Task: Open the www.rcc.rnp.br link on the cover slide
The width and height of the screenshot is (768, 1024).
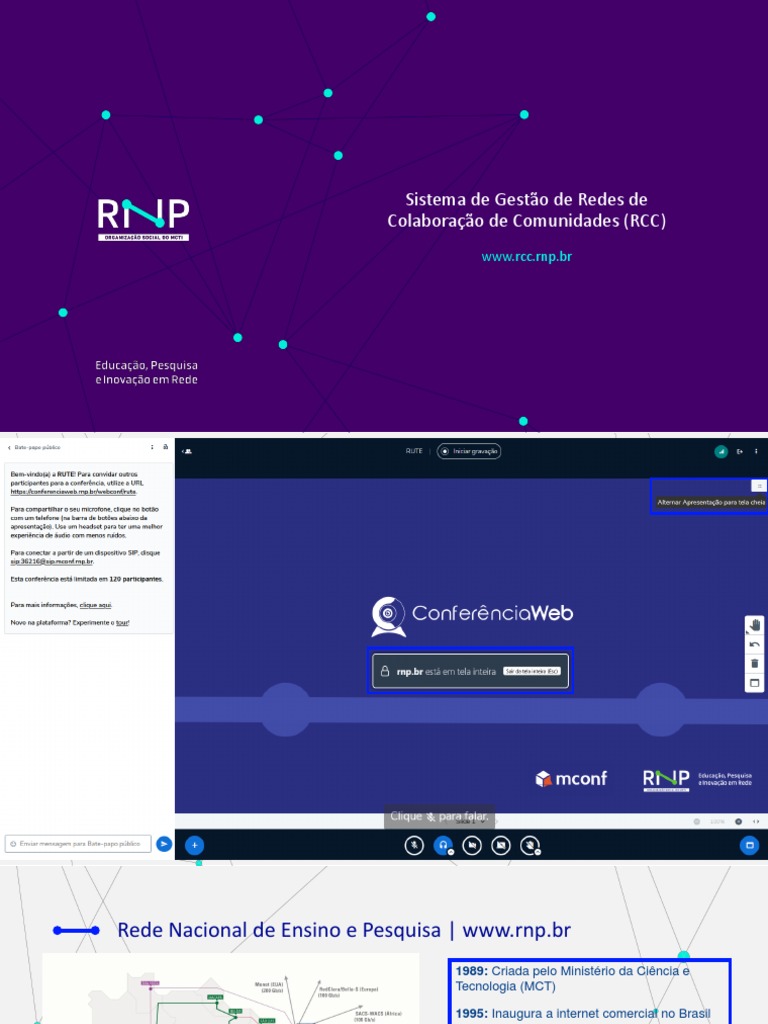Action: coord(526,257)
